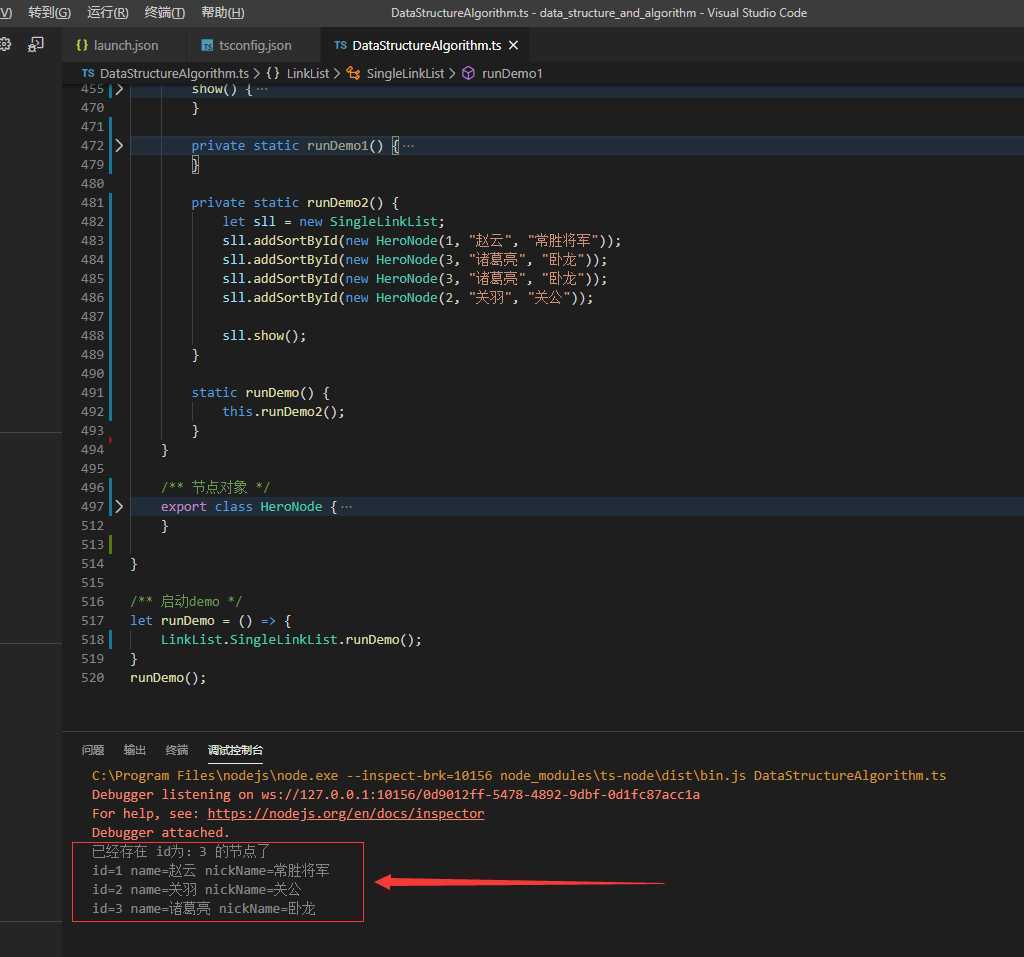Screen dimensions: 1024x957
Task: Click line number 517 in the gutter
Action: click(x=92, y=621)
